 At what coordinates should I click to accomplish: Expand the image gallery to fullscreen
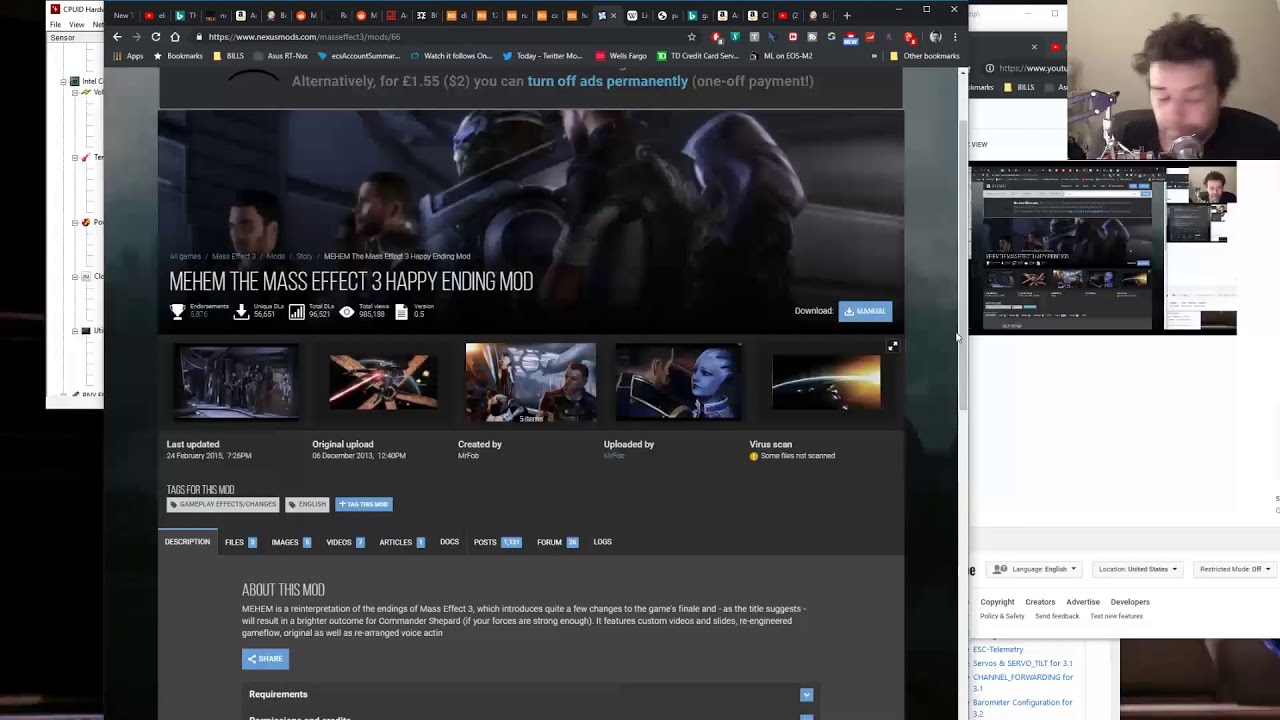point(892,346)
